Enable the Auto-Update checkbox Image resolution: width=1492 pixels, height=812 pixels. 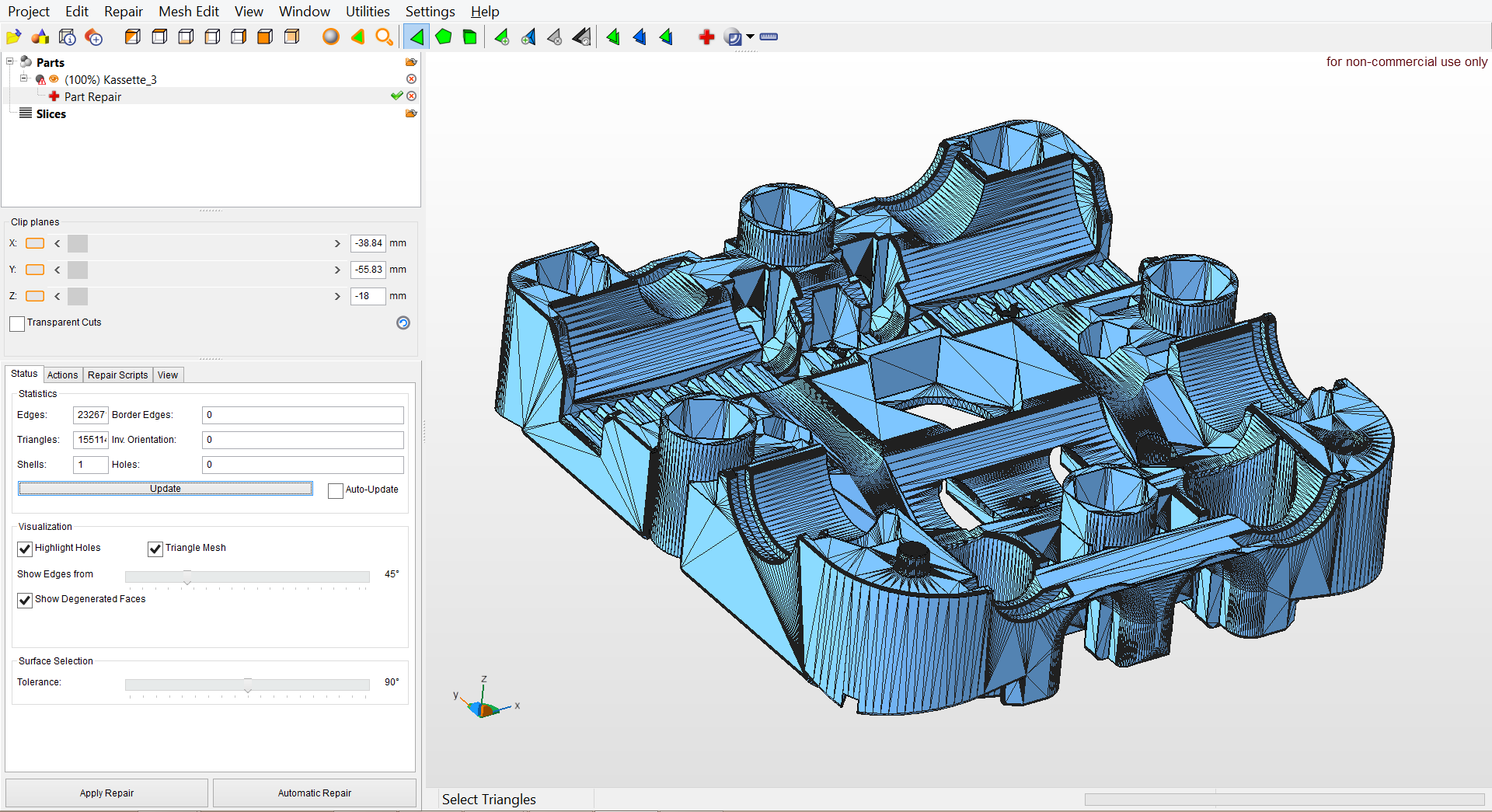(336, 490)
